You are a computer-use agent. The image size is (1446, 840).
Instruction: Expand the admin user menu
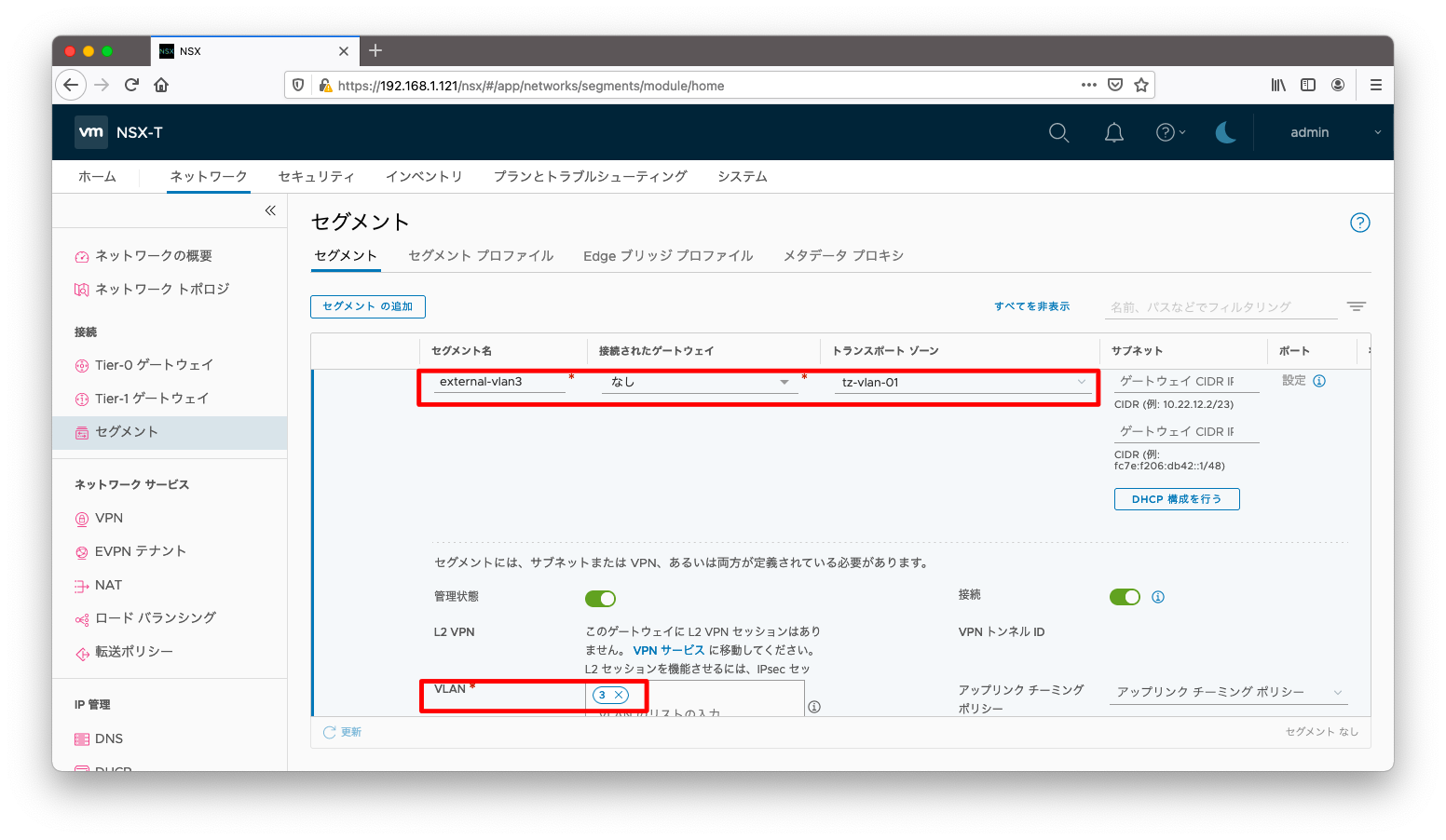point(1335,132)
